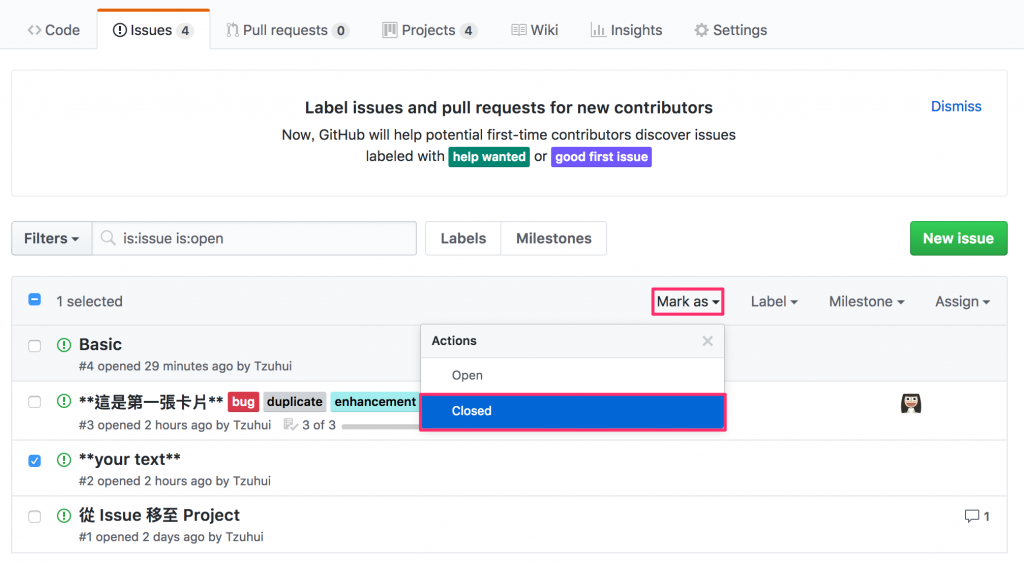
Task: Open the Filters dropdown
Action: click(52, 238)
